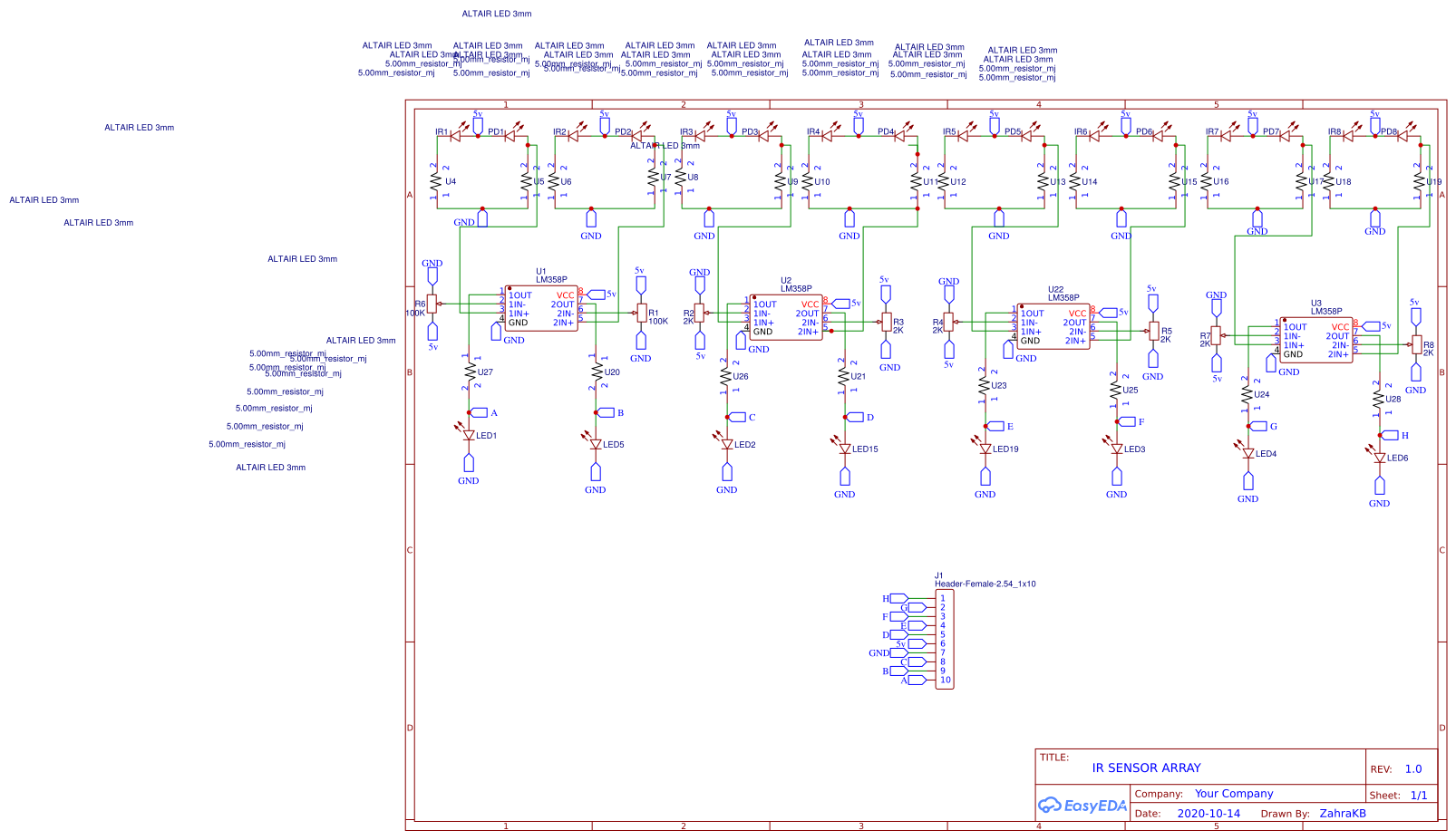Select the U22 LM358P op-amp symbol
The height and width of the screenshot is (840, 1456).
pyautogui.click(x=1054, y=326)
